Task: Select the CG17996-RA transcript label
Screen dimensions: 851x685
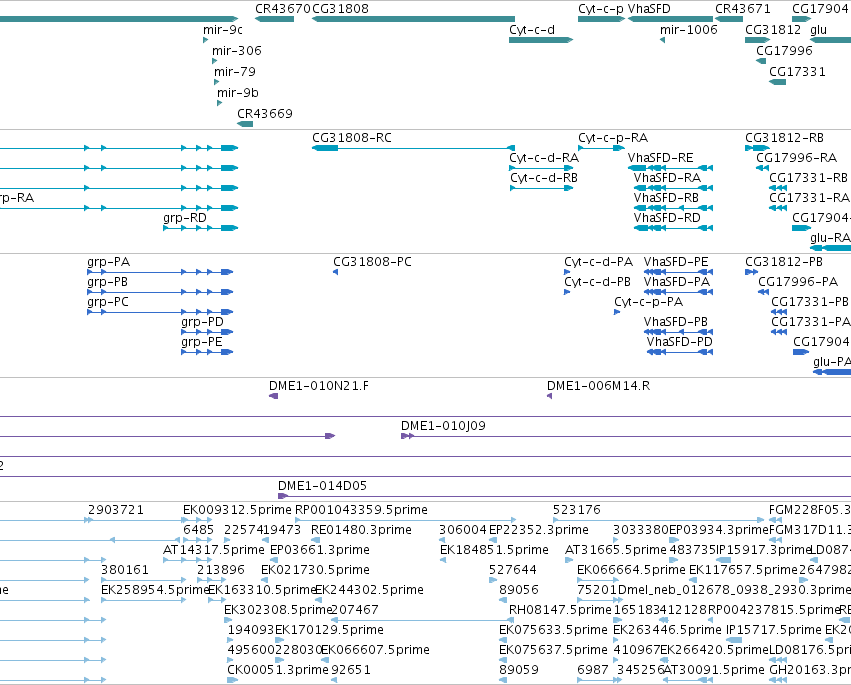Action: pyautogui.click(x=796, y=158)
